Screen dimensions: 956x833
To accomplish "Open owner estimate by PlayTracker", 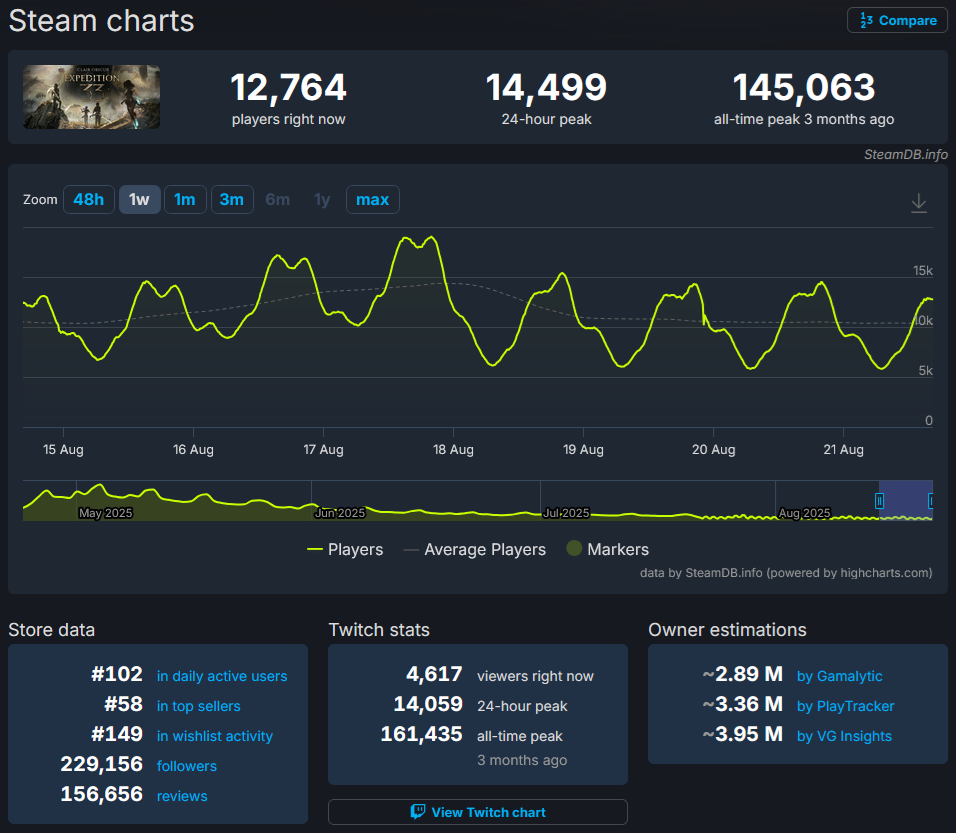I will pos(845,706).
